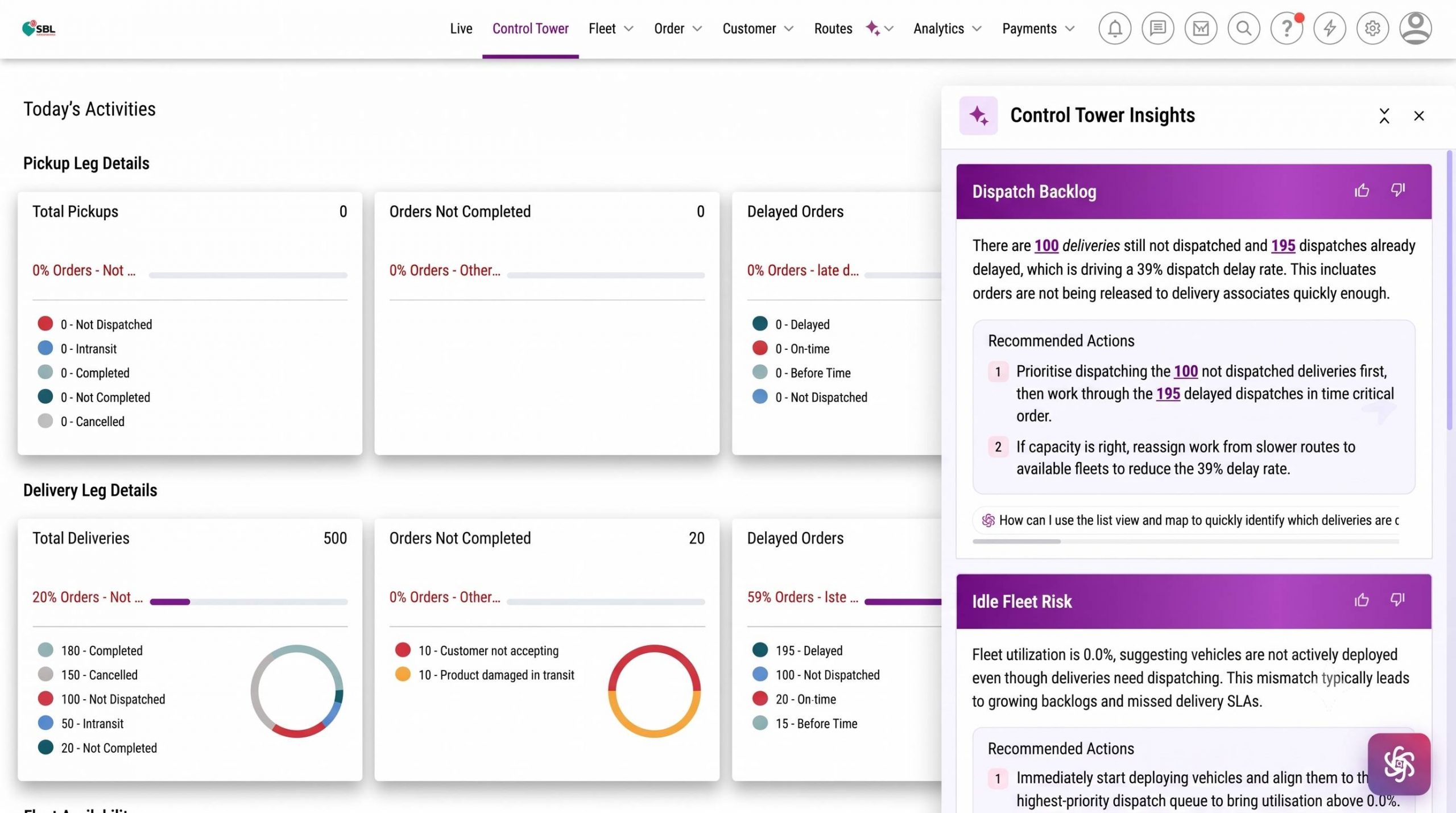Click the SBL logo

39,28
